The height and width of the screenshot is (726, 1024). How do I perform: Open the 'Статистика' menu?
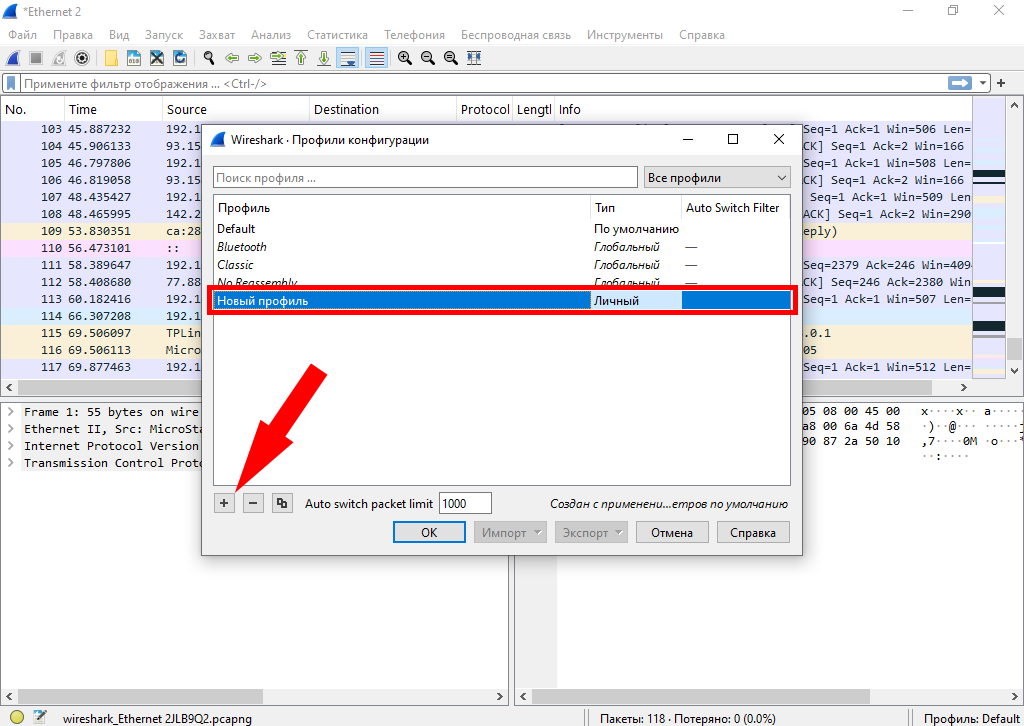[337, 35]
